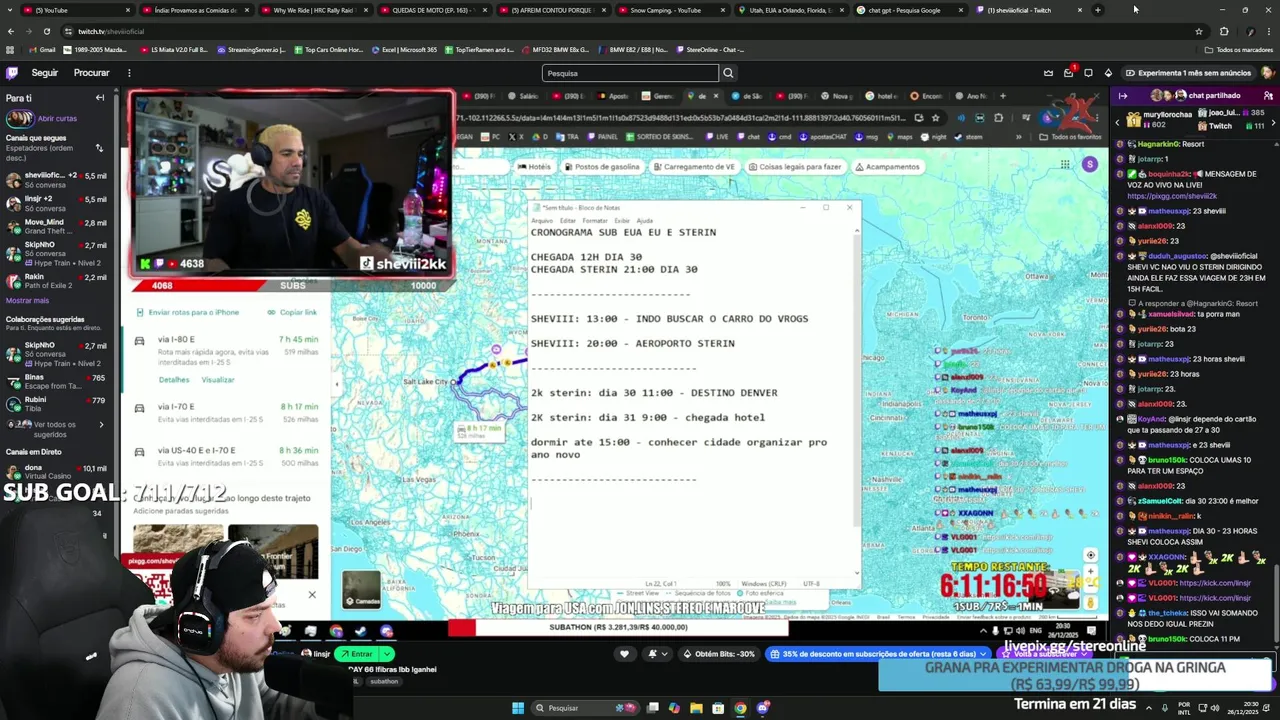Select the Postos de gasolina filter chip
The image size is (1280, 720).
coord(601,167)
